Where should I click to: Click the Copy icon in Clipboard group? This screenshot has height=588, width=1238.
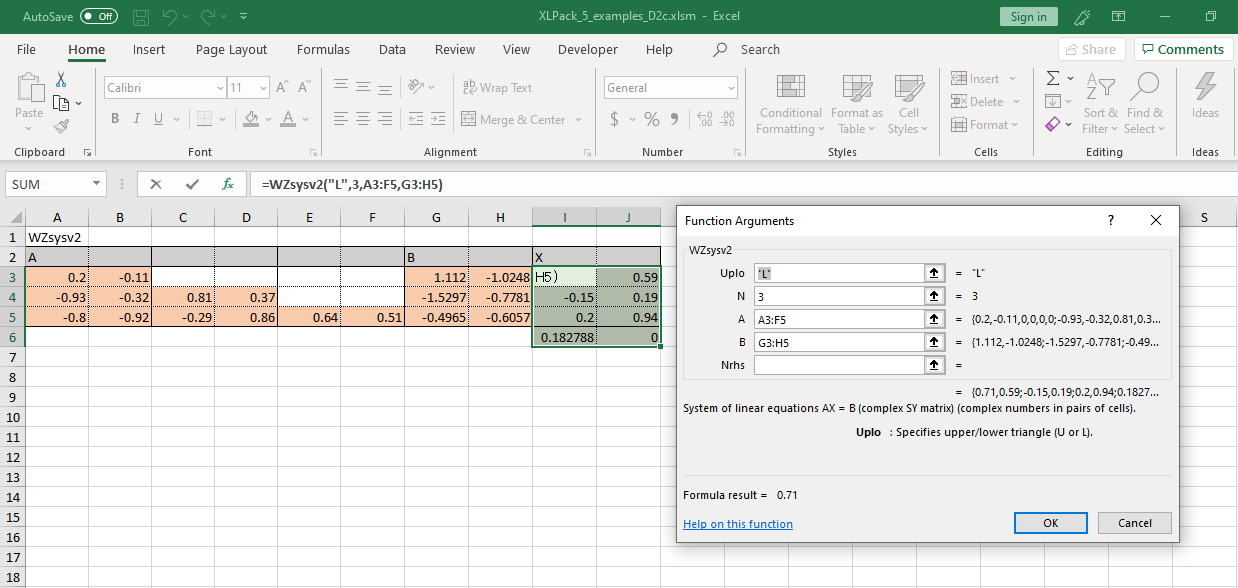click(60, 103)
